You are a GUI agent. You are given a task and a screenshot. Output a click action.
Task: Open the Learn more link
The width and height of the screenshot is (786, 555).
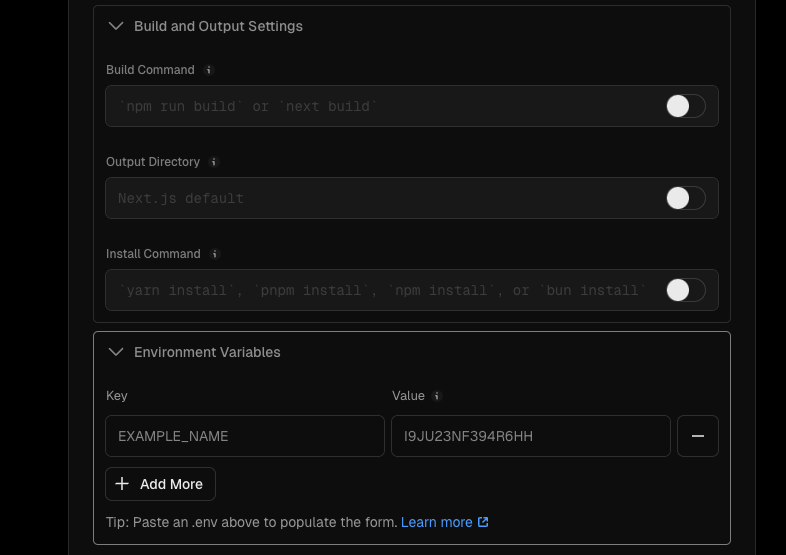tap(437, 522)
